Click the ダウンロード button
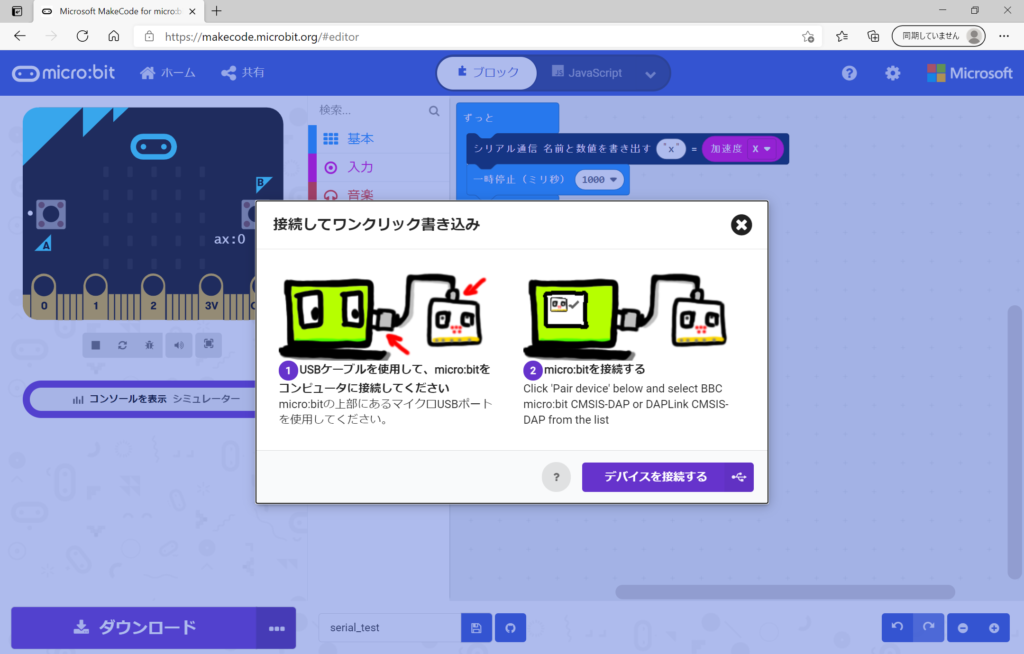1024x654 pixels. tap(135, 628)
